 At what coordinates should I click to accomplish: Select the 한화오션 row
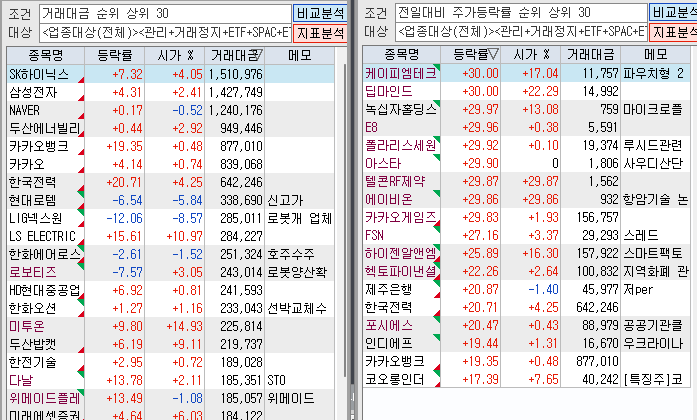[170, 308]
